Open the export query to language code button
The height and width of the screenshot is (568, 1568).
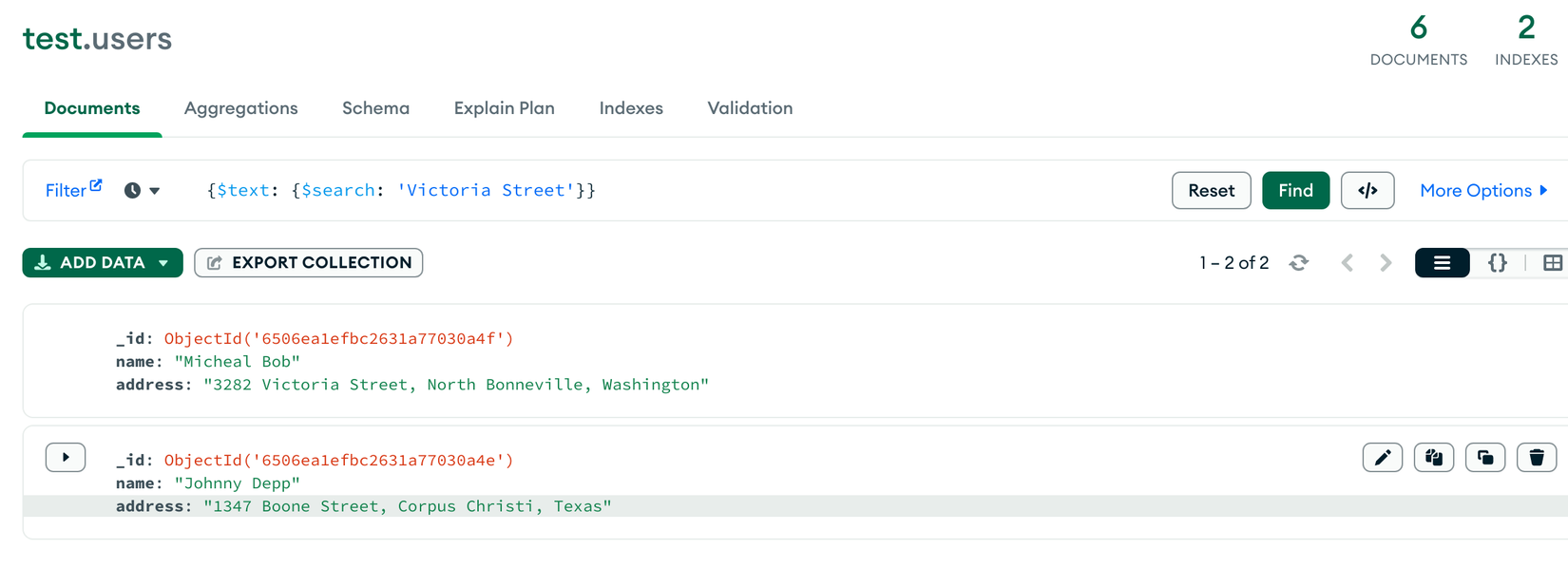point(1367,191)
